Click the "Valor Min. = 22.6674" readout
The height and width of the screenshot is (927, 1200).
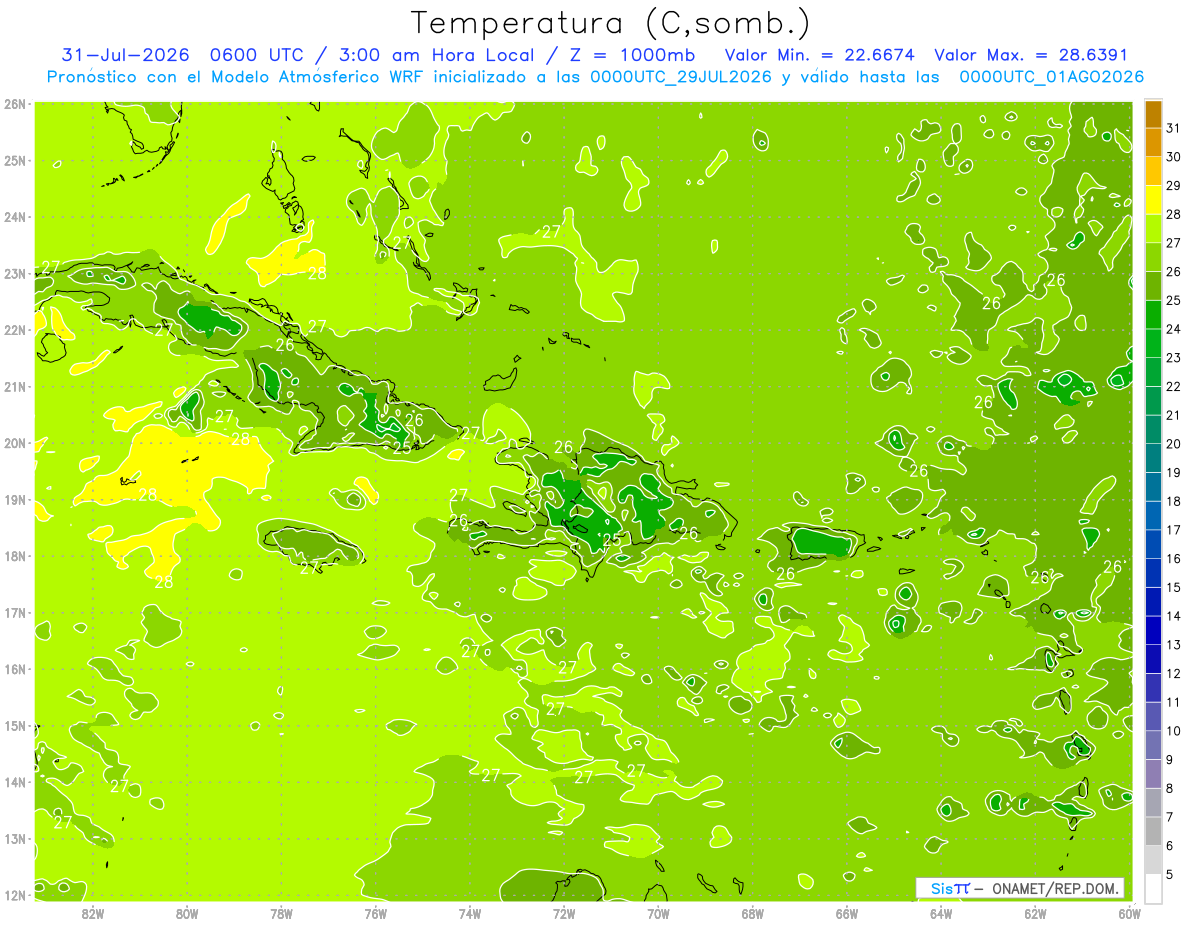[x=820, y=55]
